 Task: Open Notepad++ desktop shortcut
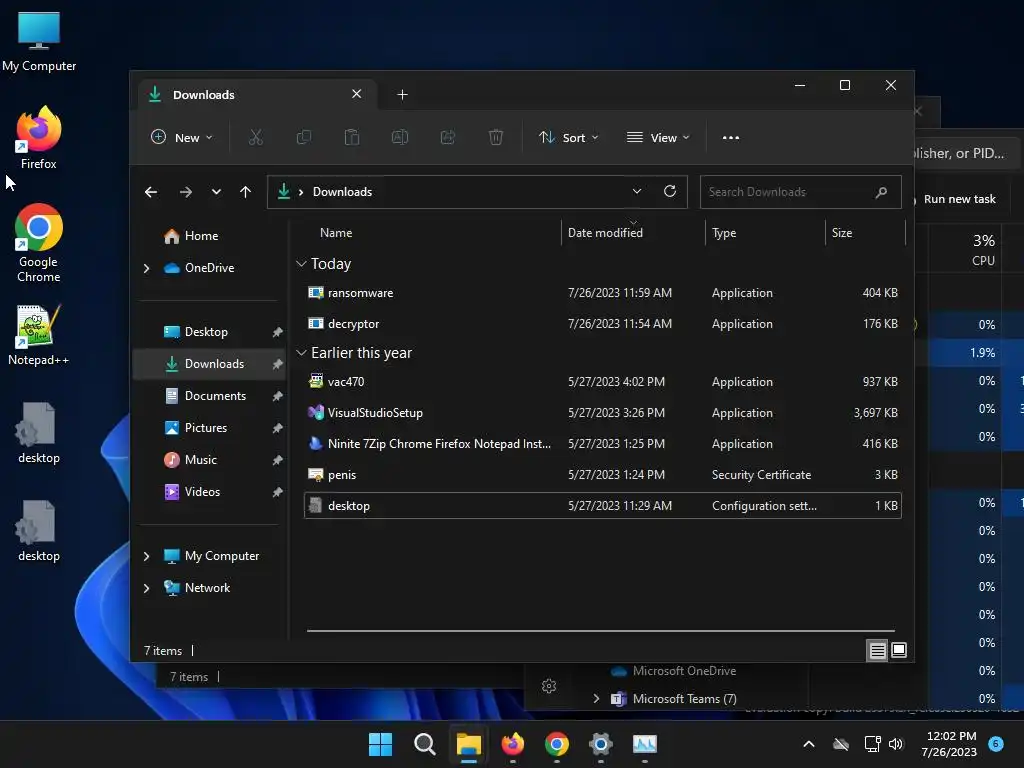[x=39, y=335]
